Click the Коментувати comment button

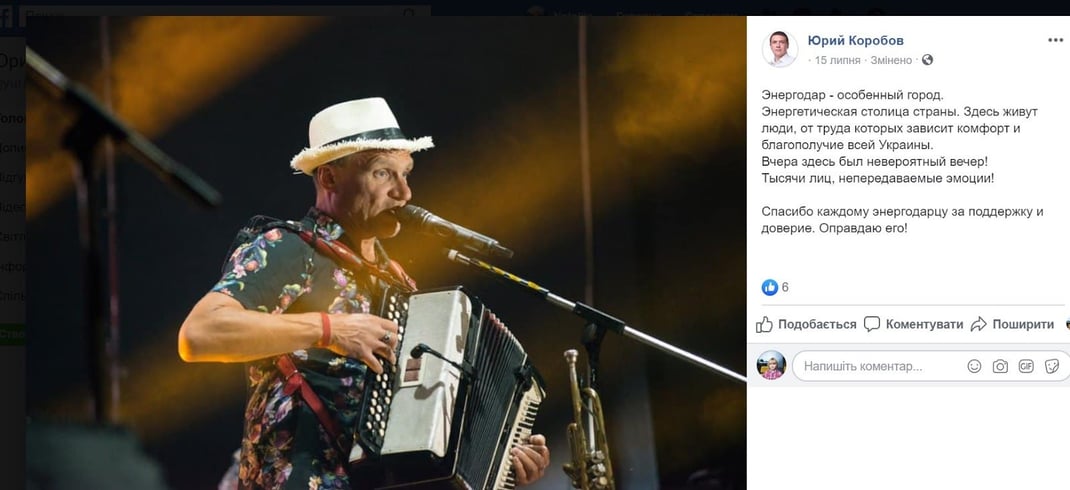click(913, 324)
